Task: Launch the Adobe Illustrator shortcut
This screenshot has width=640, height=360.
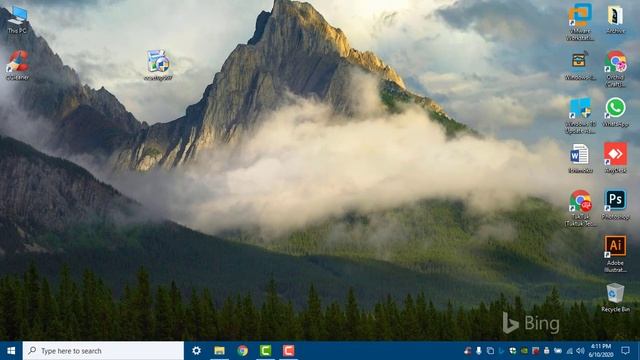Action: [615, 254]
